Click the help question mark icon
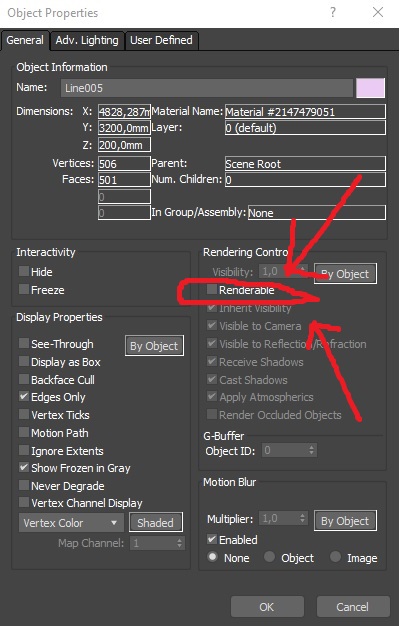 click(x=333, y=12)
